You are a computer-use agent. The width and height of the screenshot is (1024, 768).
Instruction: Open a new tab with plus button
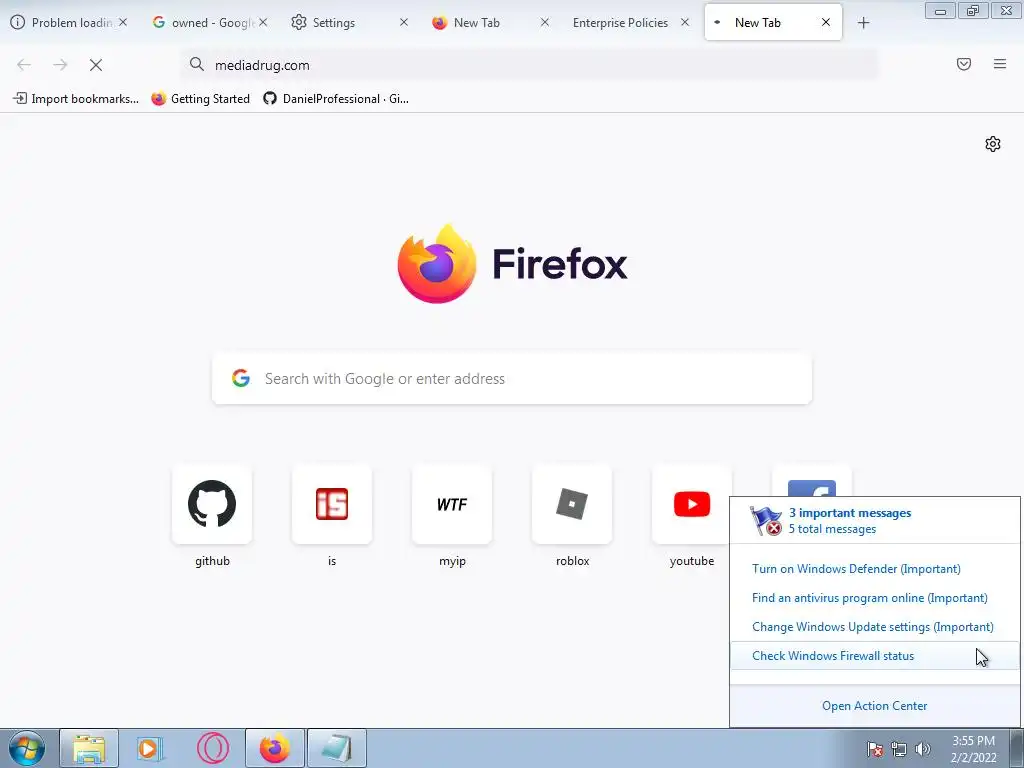click(863, 23)
